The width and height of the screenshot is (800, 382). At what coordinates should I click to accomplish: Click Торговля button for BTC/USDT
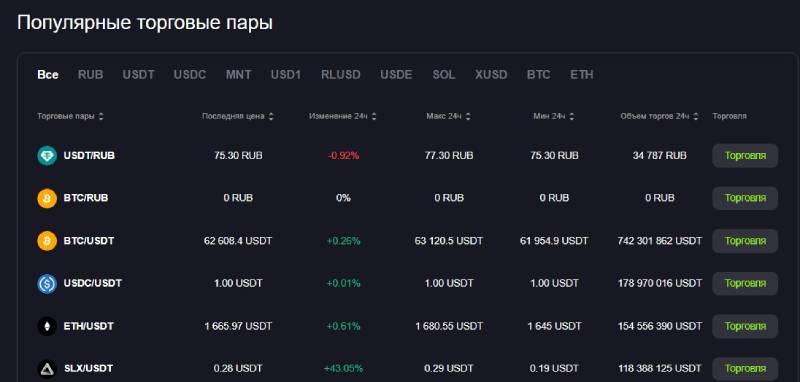coord(745,241)
